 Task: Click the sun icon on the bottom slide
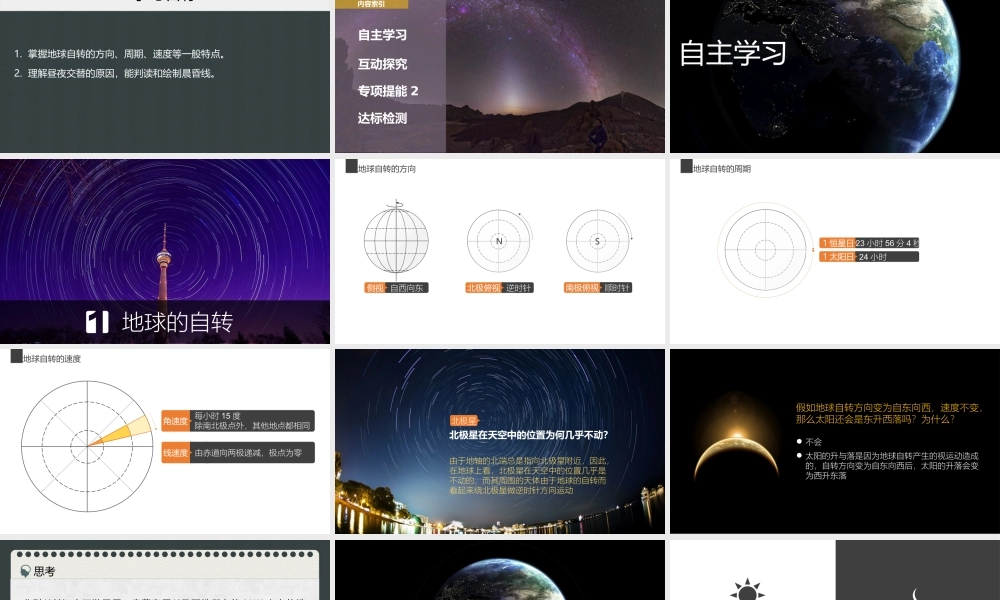pos(747,589)
